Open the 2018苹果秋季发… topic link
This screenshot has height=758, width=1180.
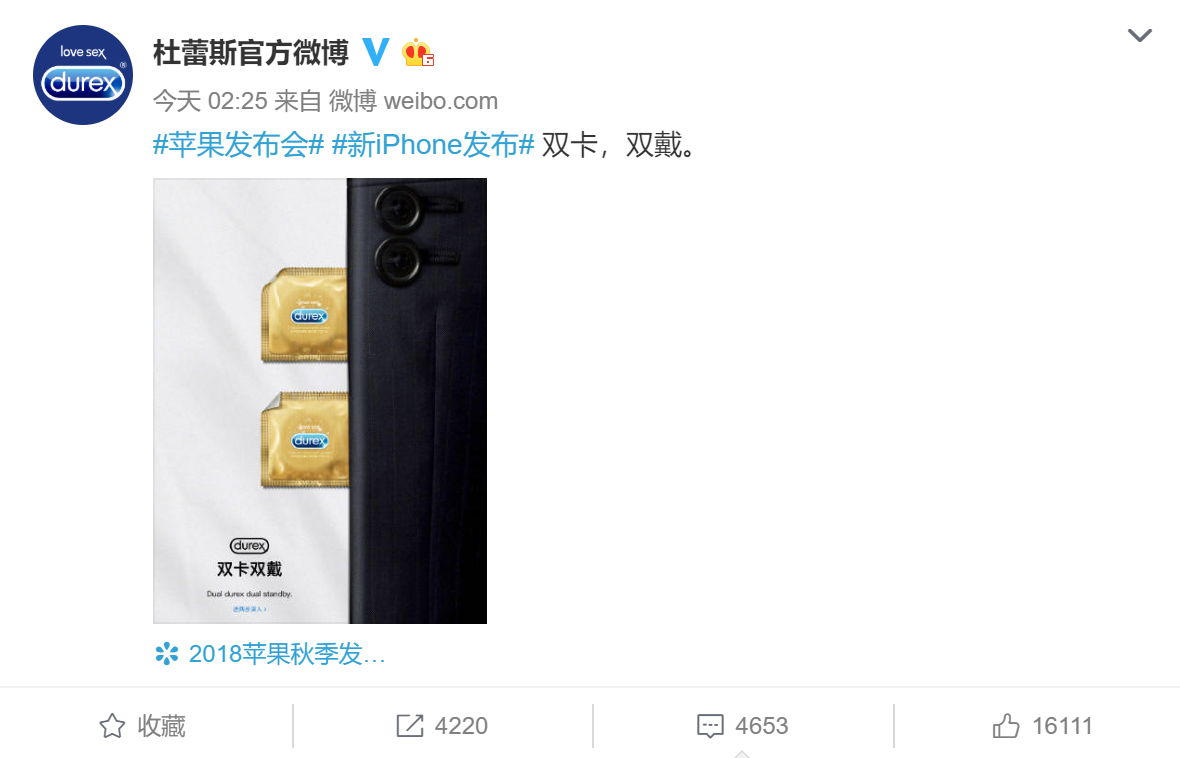(287, 653)
